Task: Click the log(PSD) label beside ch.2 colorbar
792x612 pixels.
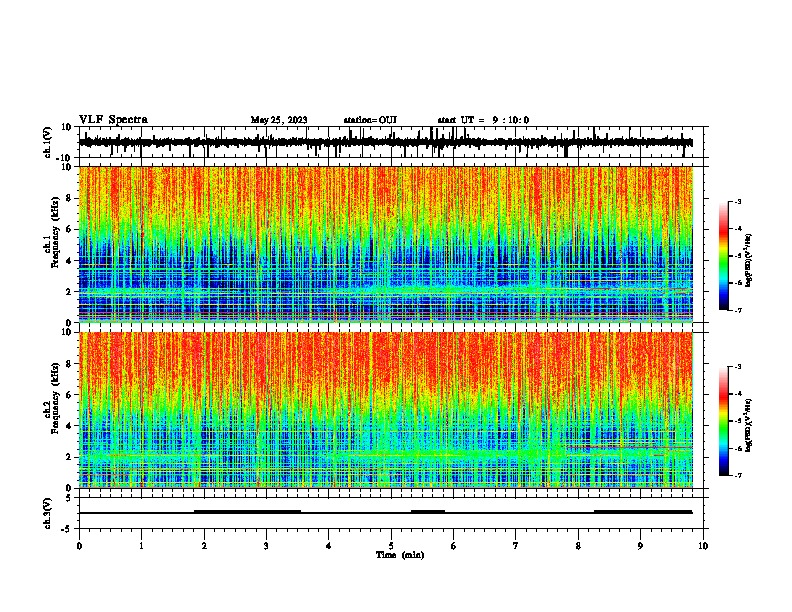Action: click(749, 425)
